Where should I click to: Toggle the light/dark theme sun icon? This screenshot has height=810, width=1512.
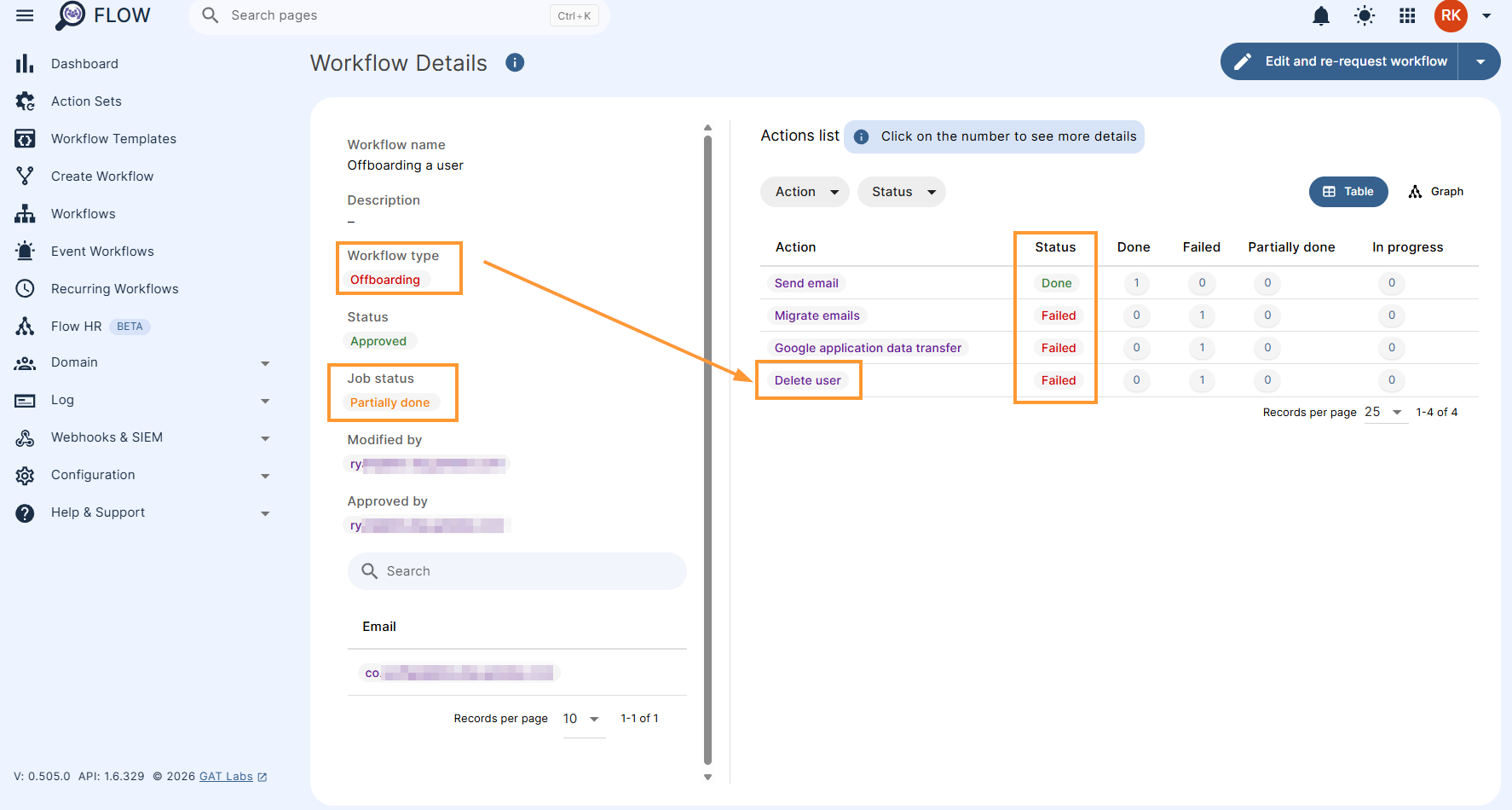1365,15
